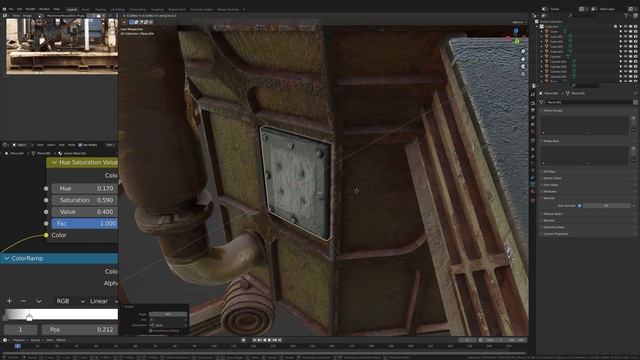Screen dimensions: 640x360
Task: Open the Keying popover in timeline
Action: (35, 340)
